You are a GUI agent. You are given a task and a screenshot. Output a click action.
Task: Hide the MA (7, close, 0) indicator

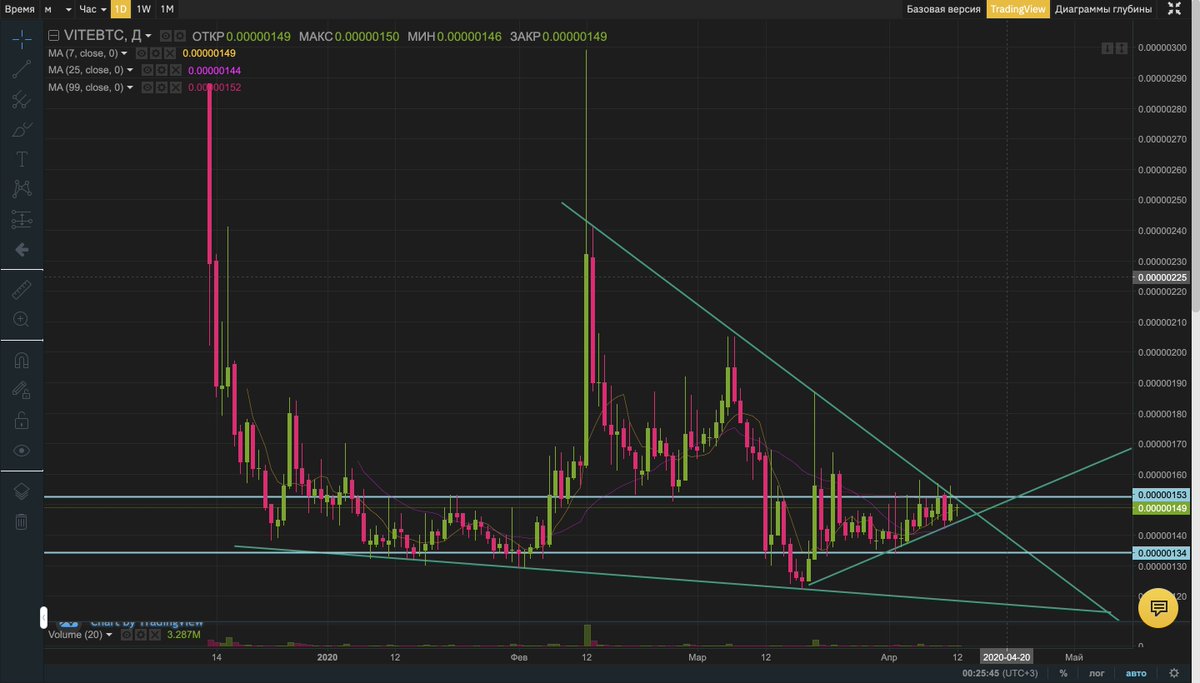(x=142, y=53)
